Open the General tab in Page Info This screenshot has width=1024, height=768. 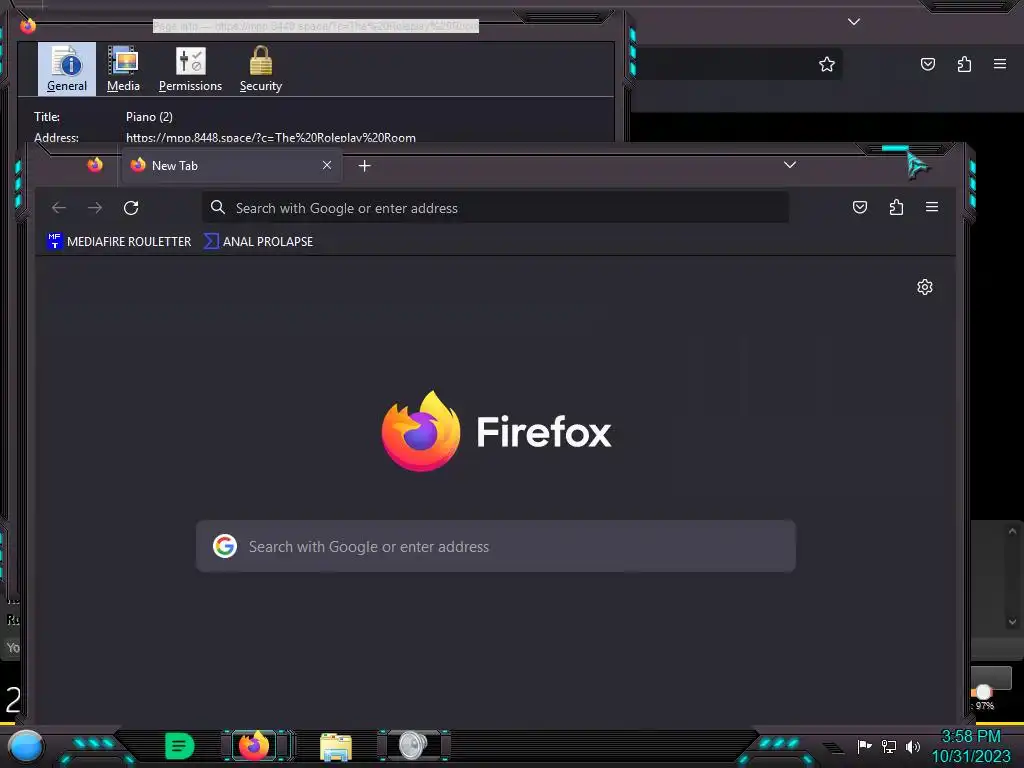coord(67,69)
